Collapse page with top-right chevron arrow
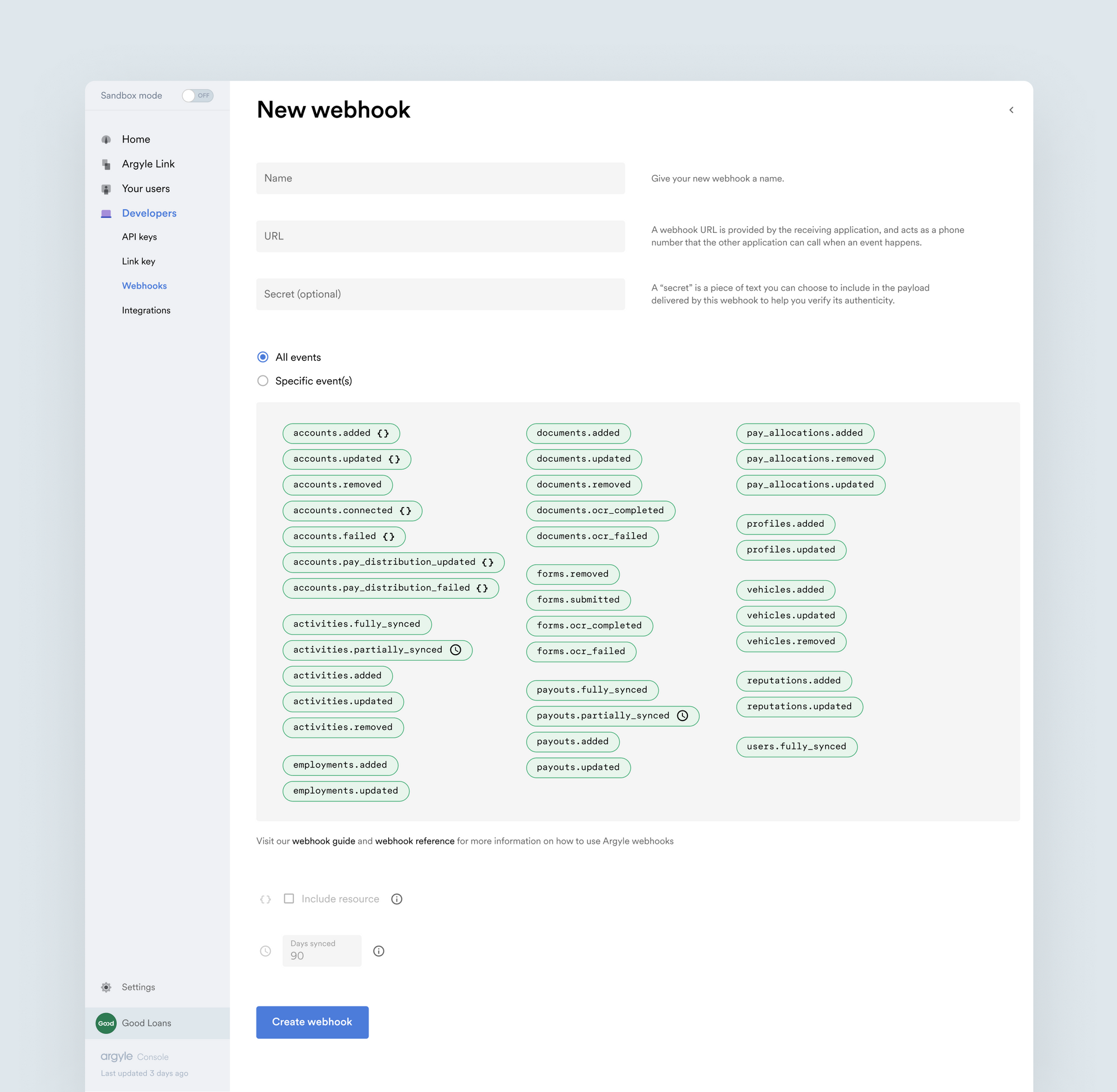1117x1092 pixels. tap(1011, 110)
